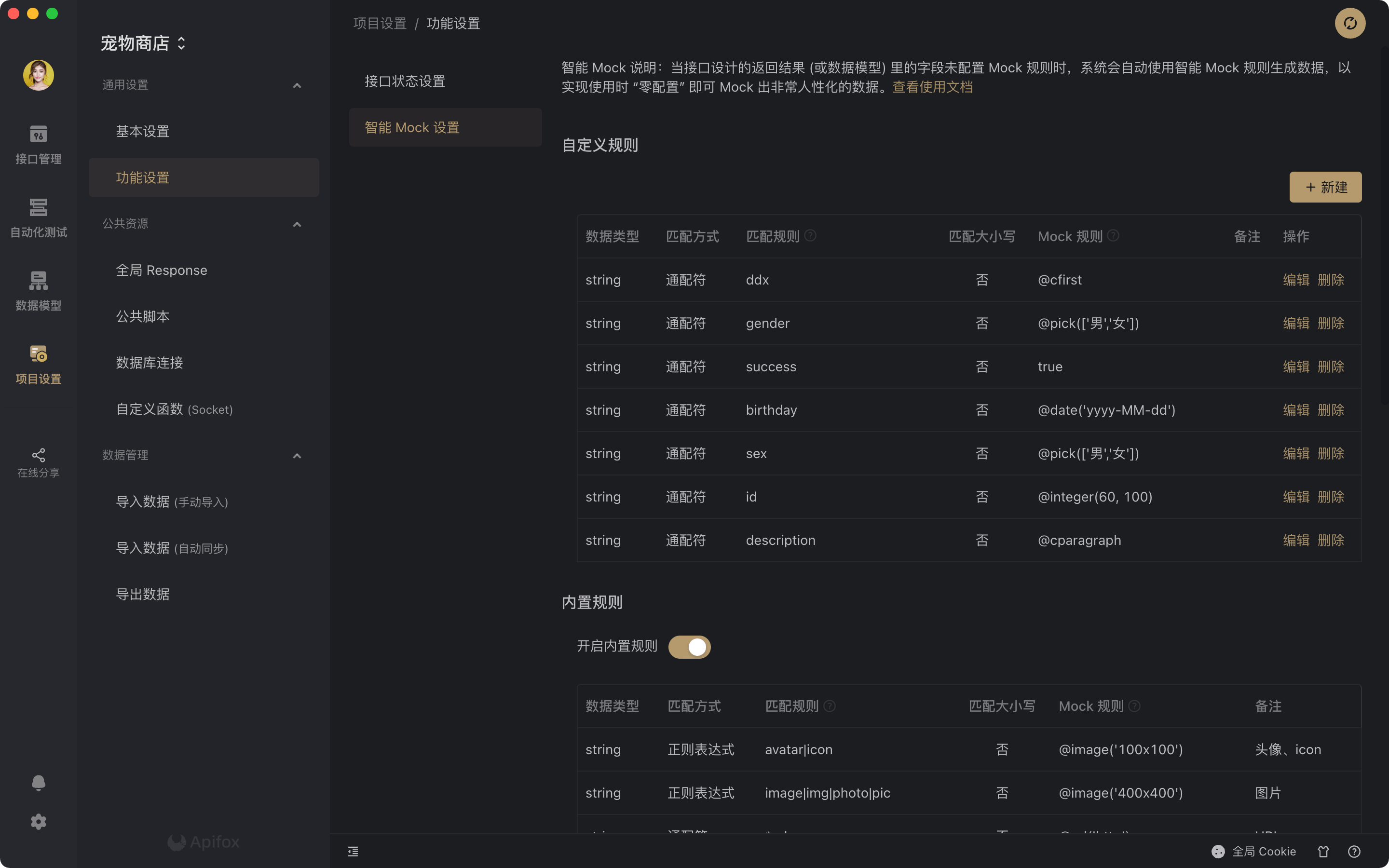Click the collapse sidebar icon at bottom
The image size is (1389, 868).
point(353,851)
